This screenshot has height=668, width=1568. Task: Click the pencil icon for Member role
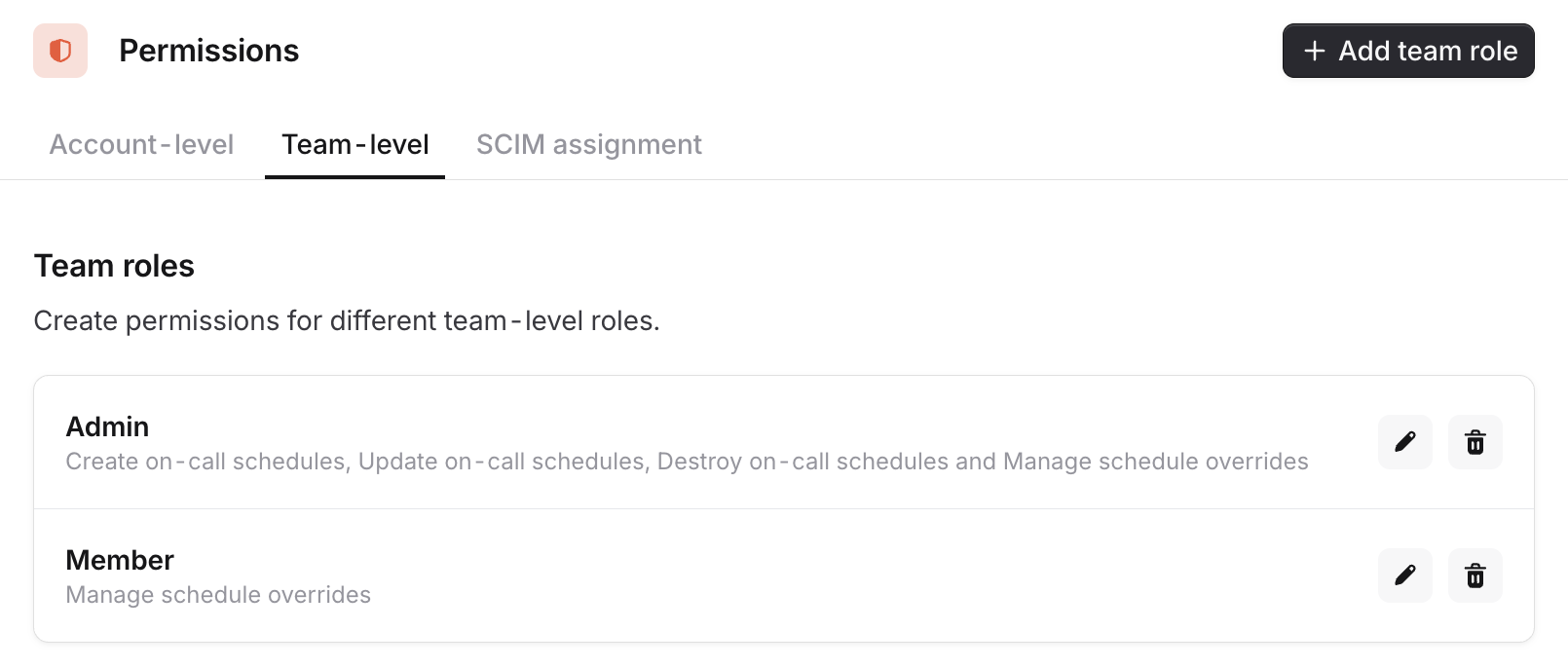[1404, 575]
